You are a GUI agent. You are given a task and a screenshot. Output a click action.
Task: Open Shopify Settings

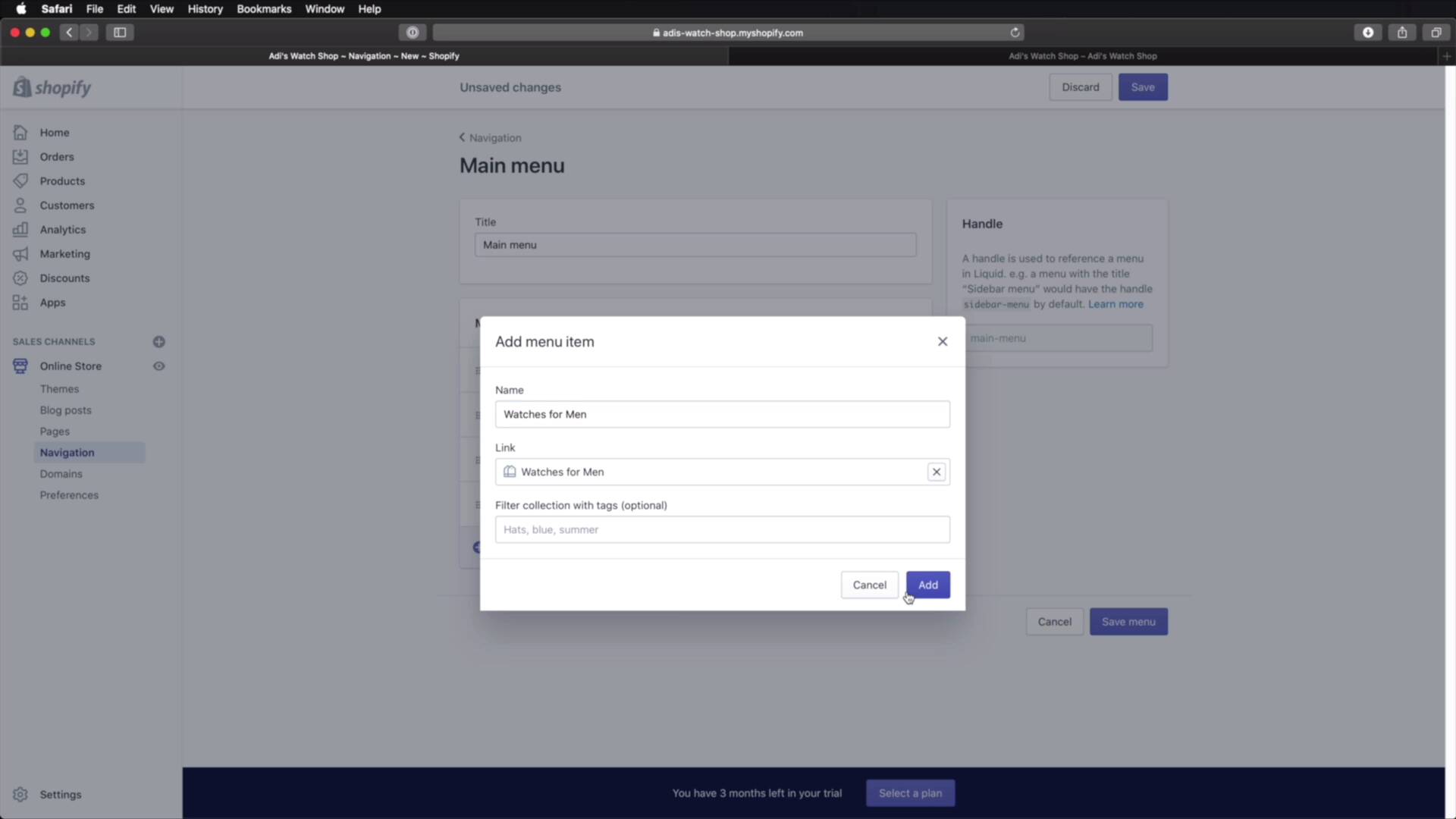tap(60, 794)
